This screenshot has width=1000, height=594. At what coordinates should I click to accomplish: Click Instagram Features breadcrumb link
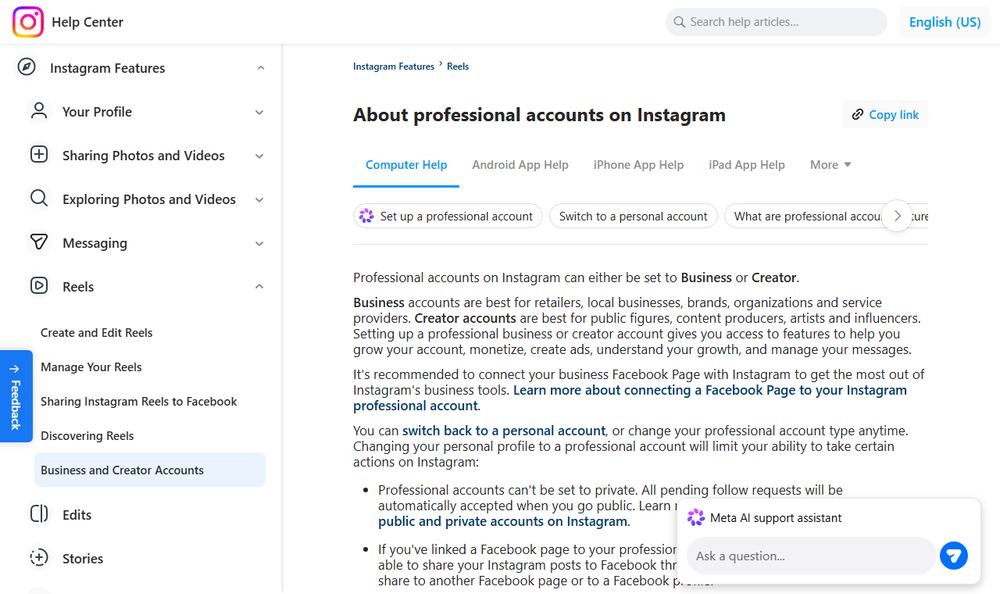(393, 66)
